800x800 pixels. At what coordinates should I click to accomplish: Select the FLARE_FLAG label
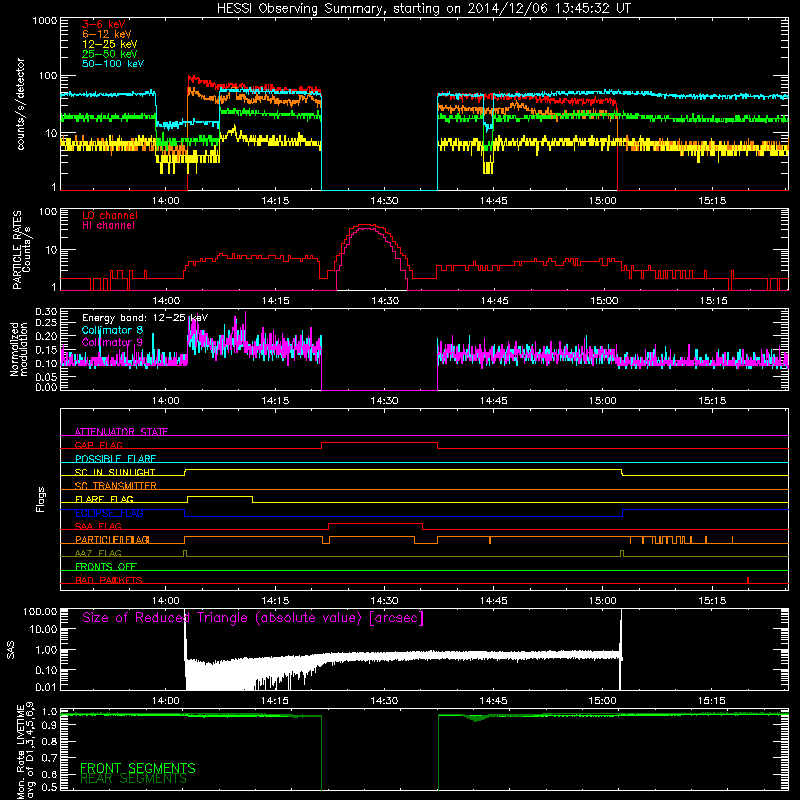[104, 499]
